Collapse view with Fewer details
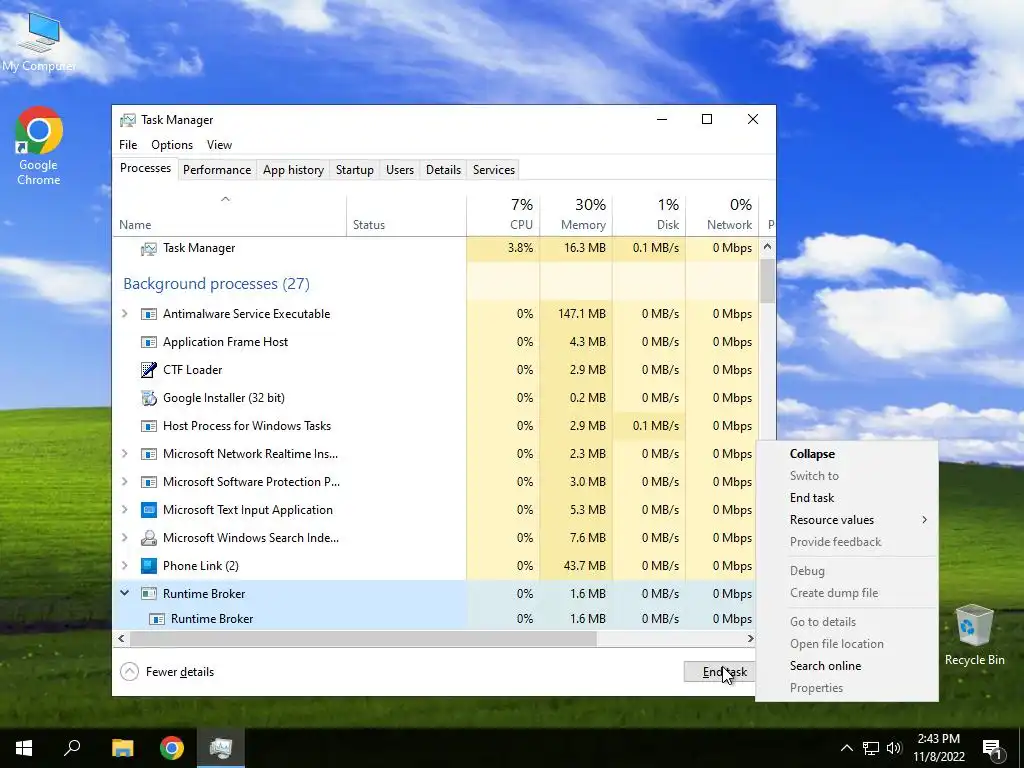 (167, 672)
